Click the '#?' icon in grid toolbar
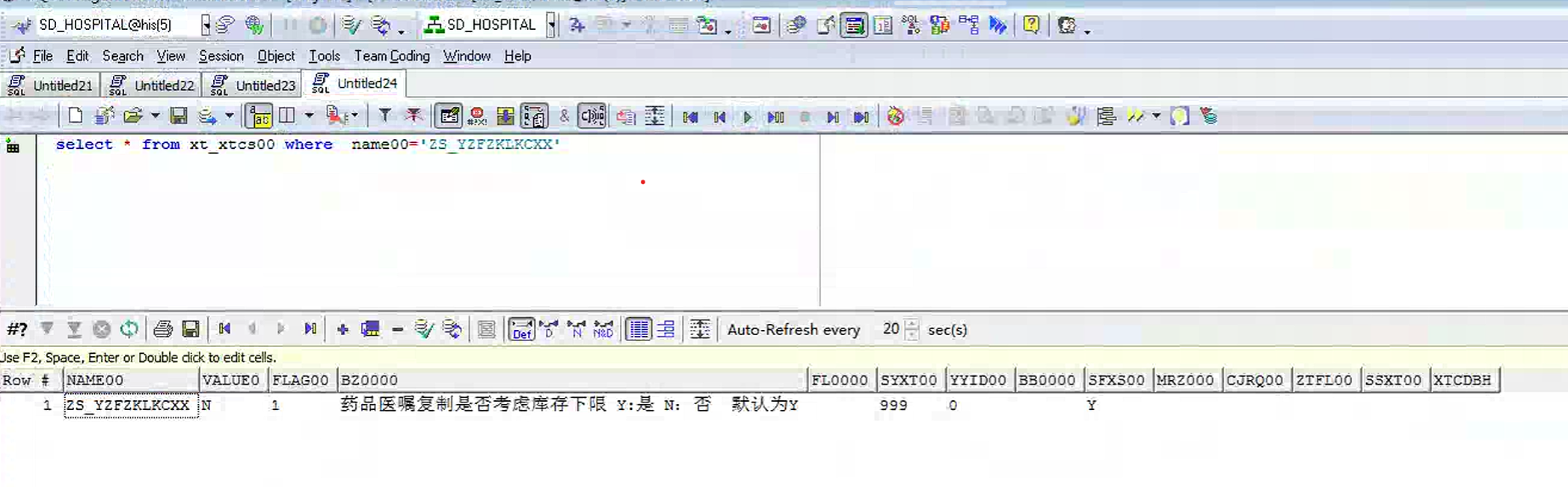Image resolution: width=1568 pixels, height=487 pixels. coord(17,329)
